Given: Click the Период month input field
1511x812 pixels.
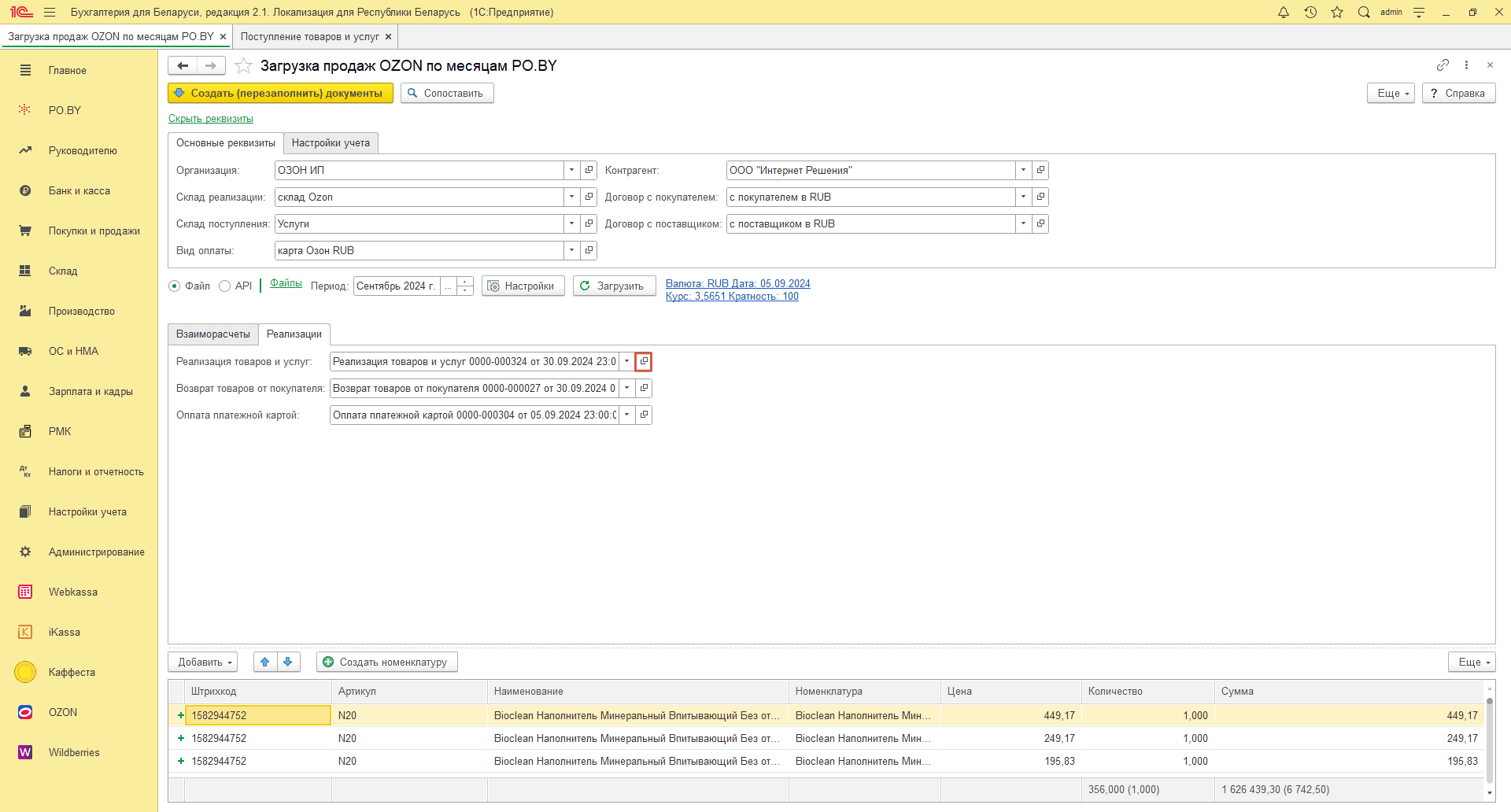Looking at the screenshot, I should pos(397,286).
